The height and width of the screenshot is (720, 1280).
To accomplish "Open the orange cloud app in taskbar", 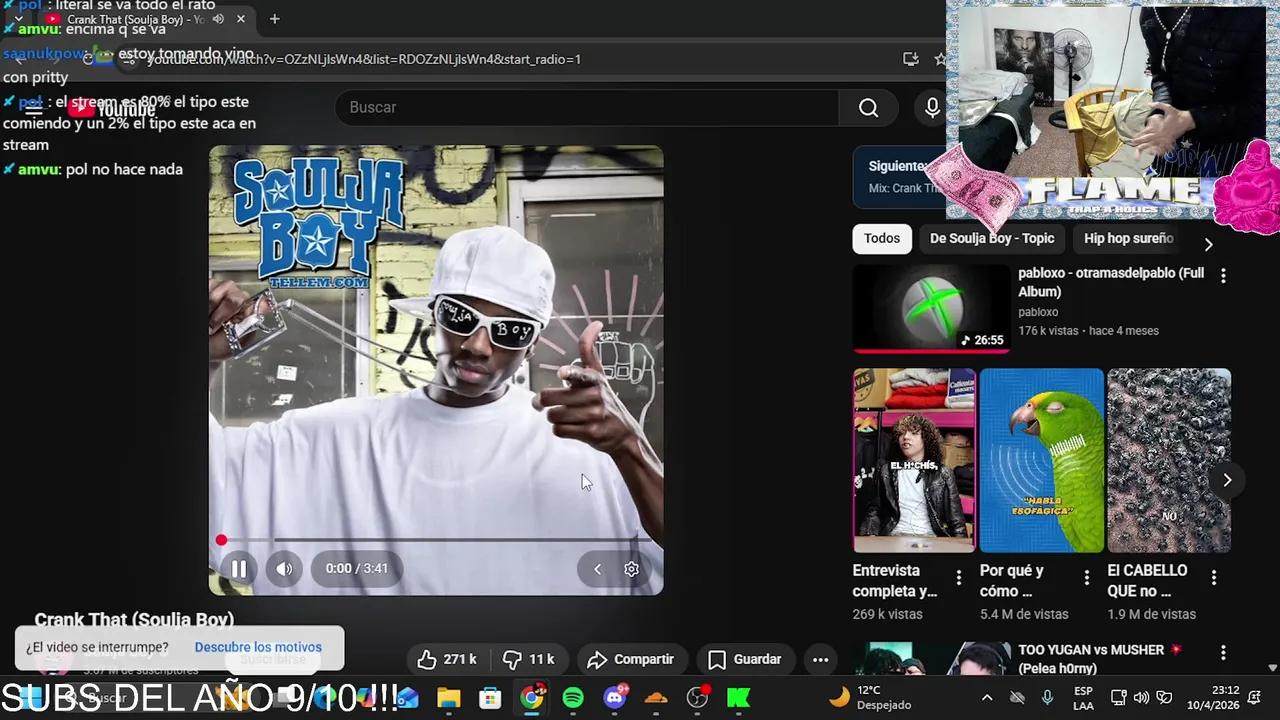I will point(656,697).
